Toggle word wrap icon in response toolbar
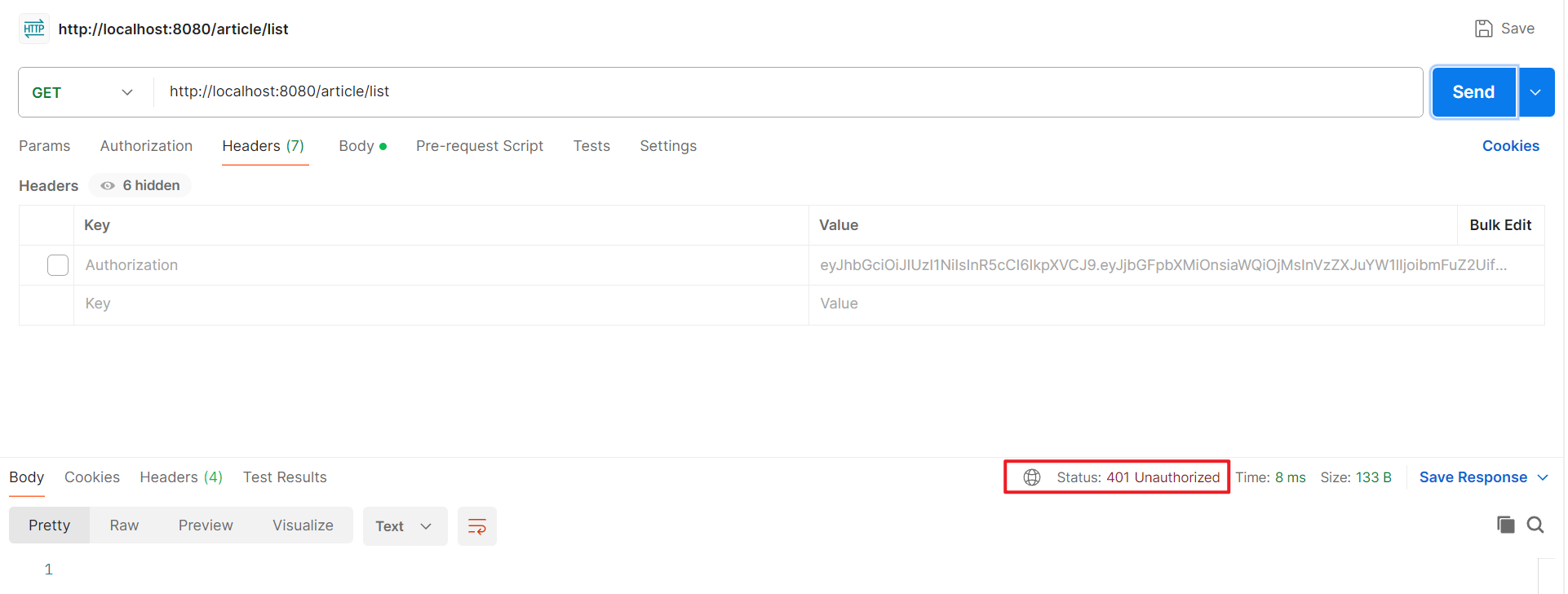1568x594 pixels. pyautogui.click(x=476, y=526)
